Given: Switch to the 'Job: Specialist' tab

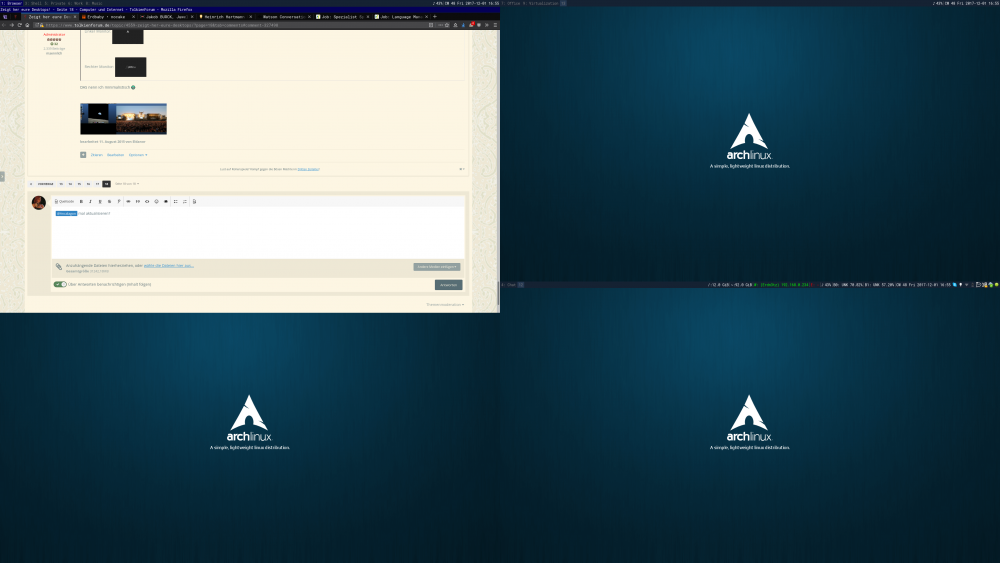Looking at the screenshot, I should pos(343,17).
